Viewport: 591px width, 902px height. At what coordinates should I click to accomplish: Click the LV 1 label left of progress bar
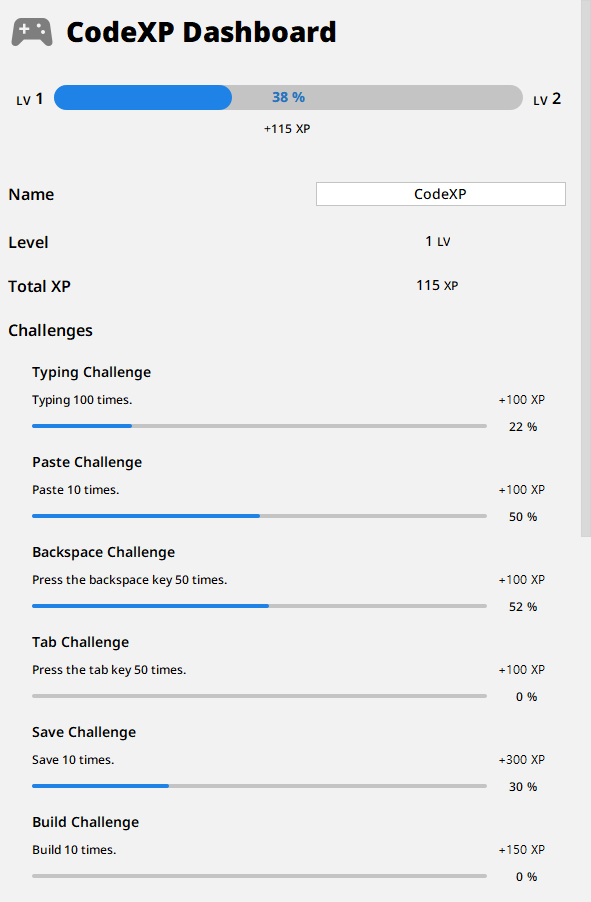[x=30, y=98]
